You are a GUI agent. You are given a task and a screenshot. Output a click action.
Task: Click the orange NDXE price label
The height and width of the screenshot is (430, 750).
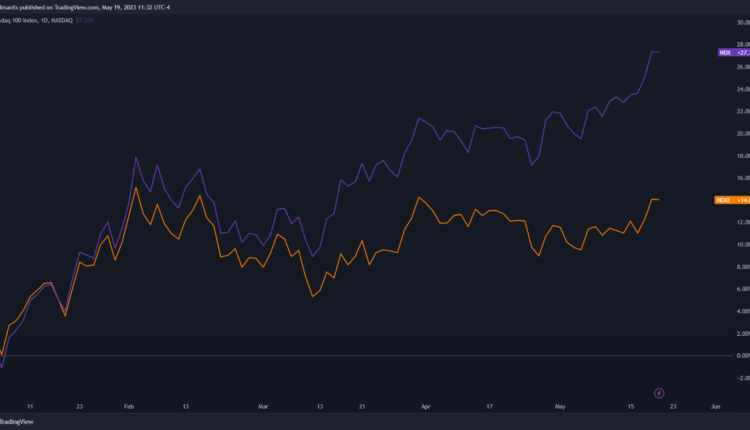733,200
